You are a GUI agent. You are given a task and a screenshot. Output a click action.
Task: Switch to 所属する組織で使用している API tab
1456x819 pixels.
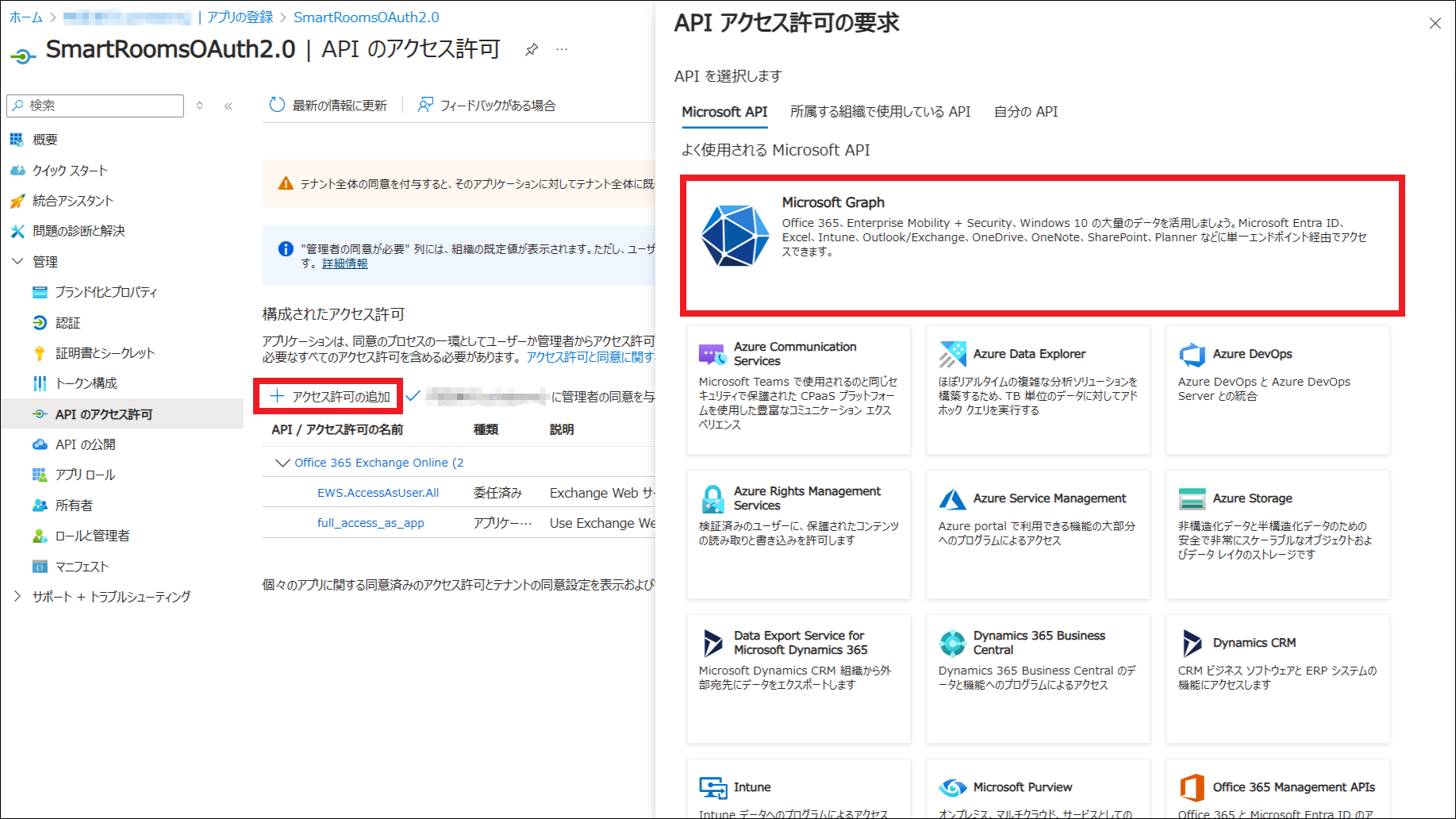point(880,112)
